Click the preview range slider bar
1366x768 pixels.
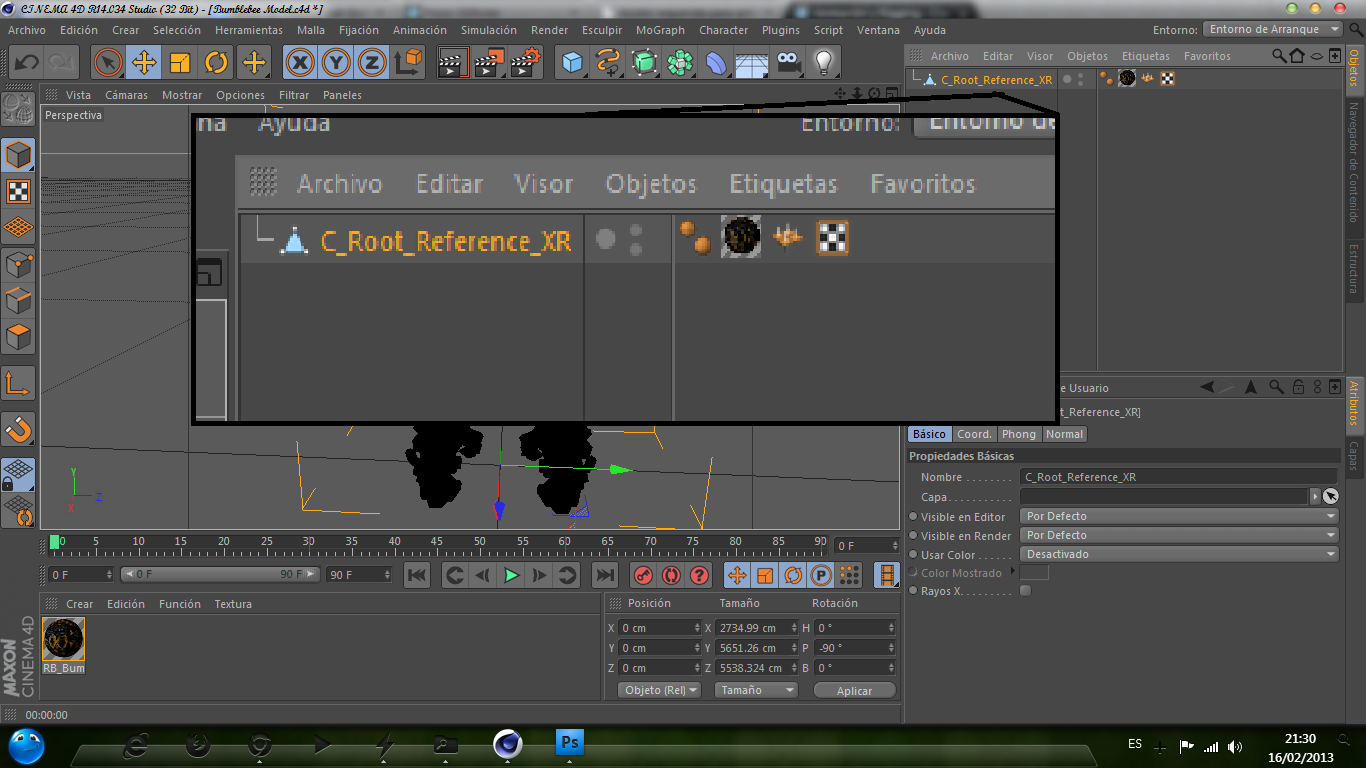pos(220,574)
